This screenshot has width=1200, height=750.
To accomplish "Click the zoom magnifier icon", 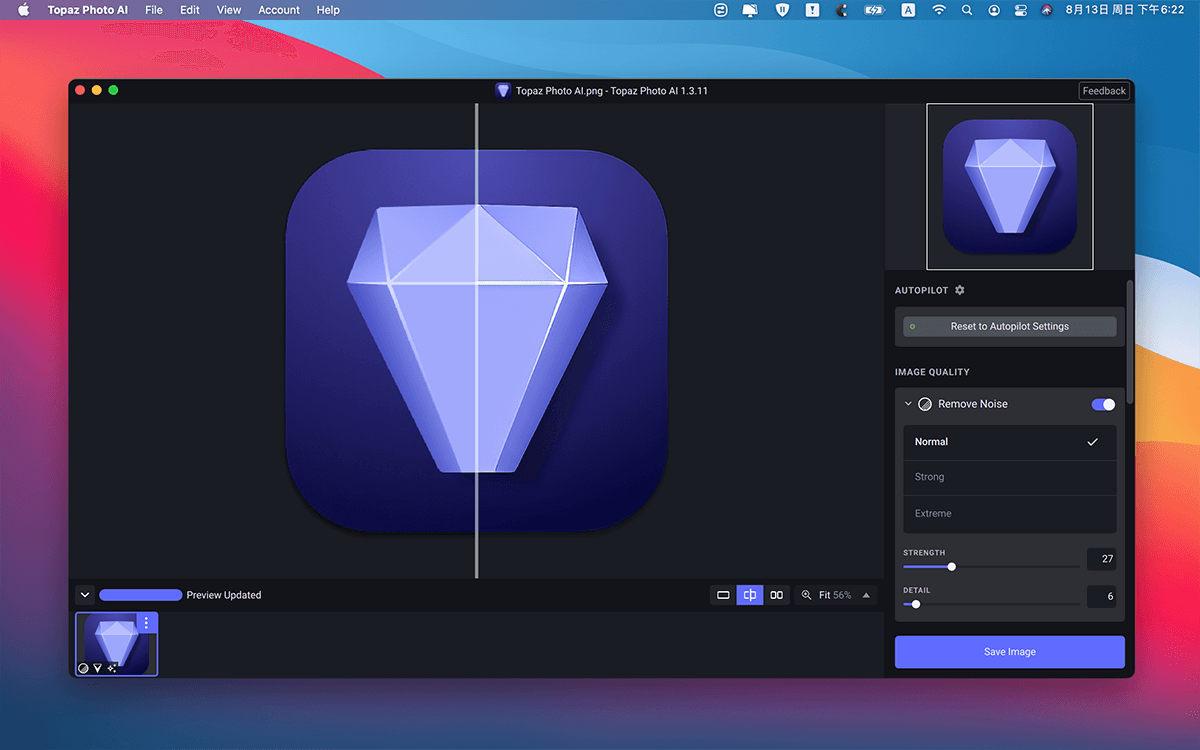I will point(807,595).
